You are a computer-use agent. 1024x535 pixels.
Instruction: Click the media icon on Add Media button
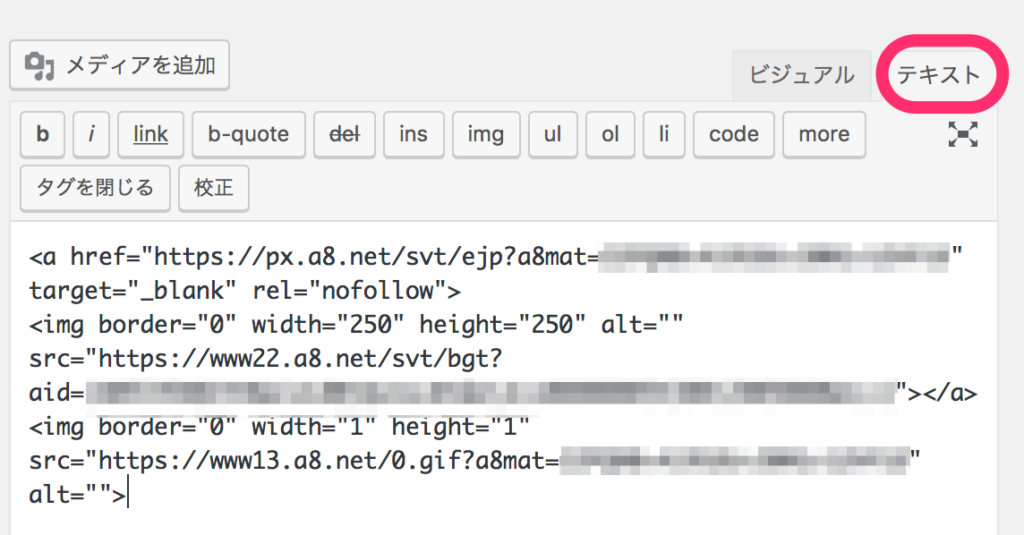(39, 66)
